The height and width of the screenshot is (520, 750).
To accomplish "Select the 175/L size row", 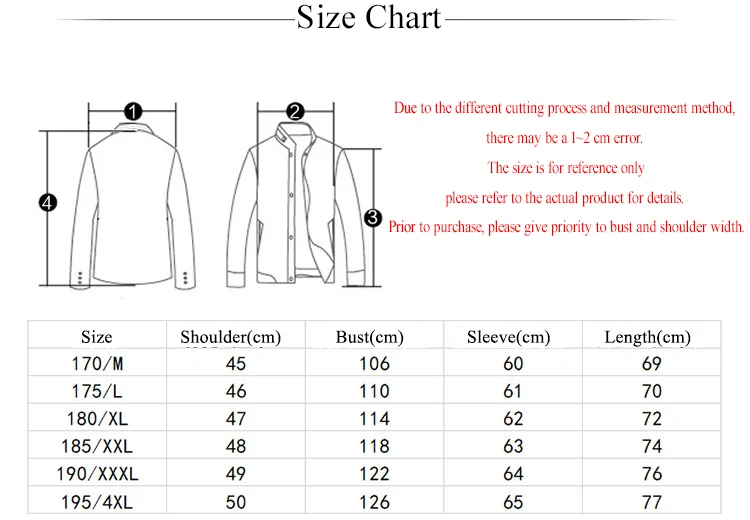I will [x=374, y=390].
